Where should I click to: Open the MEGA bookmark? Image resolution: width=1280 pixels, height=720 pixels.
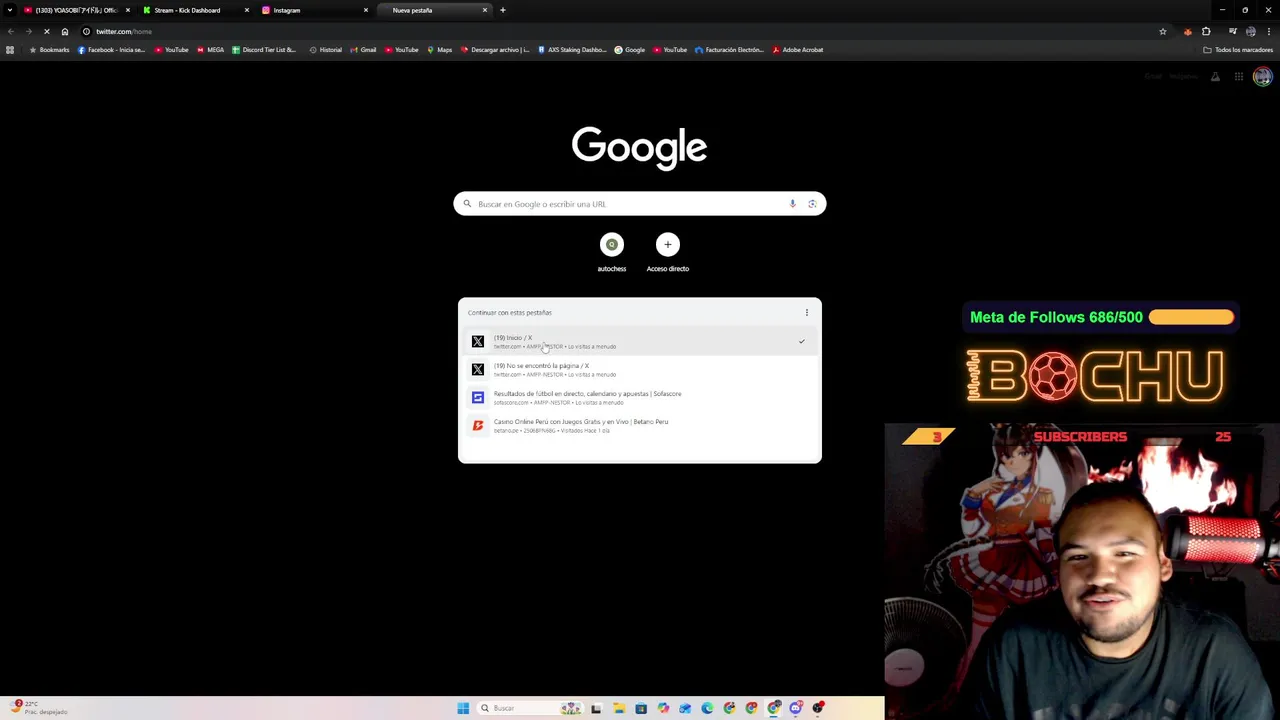[x=210, y=50]
